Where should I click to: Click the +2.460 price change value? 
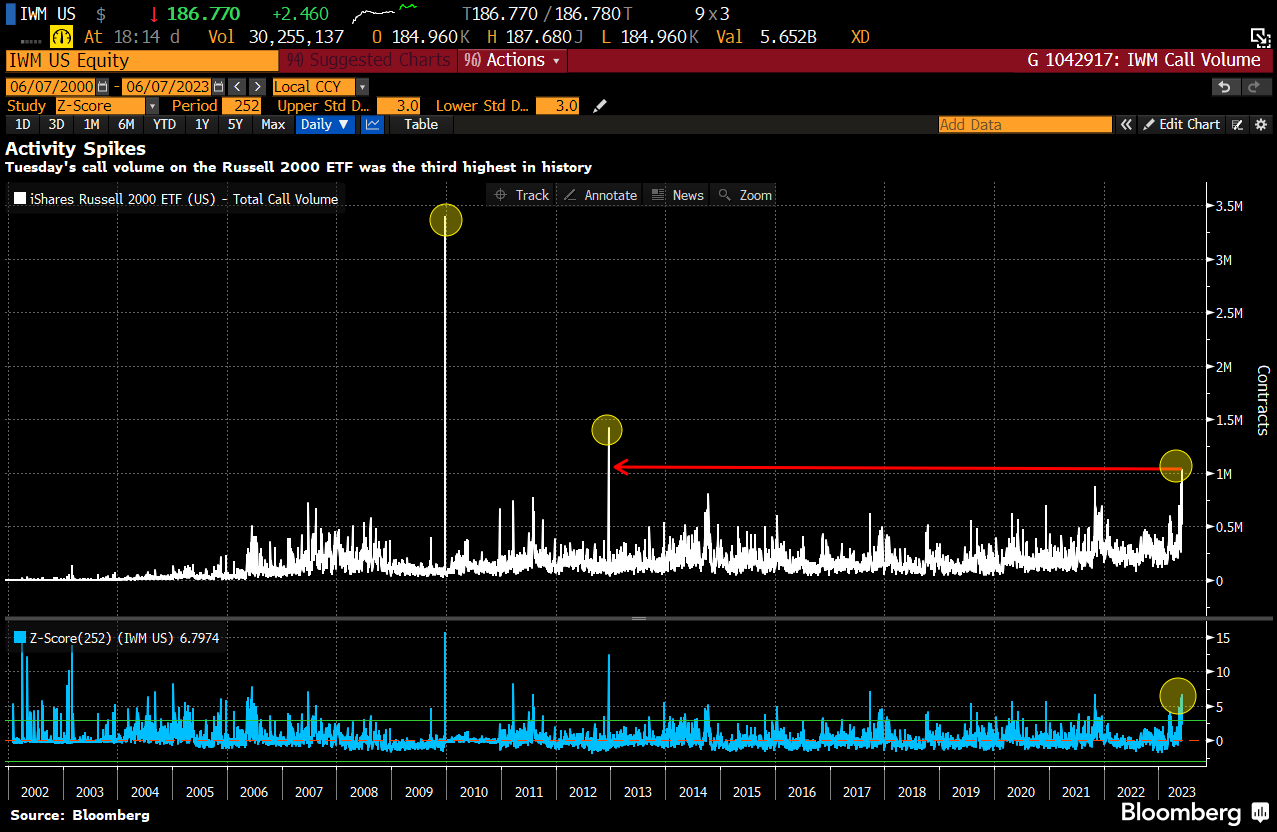[x=299, y=14]
